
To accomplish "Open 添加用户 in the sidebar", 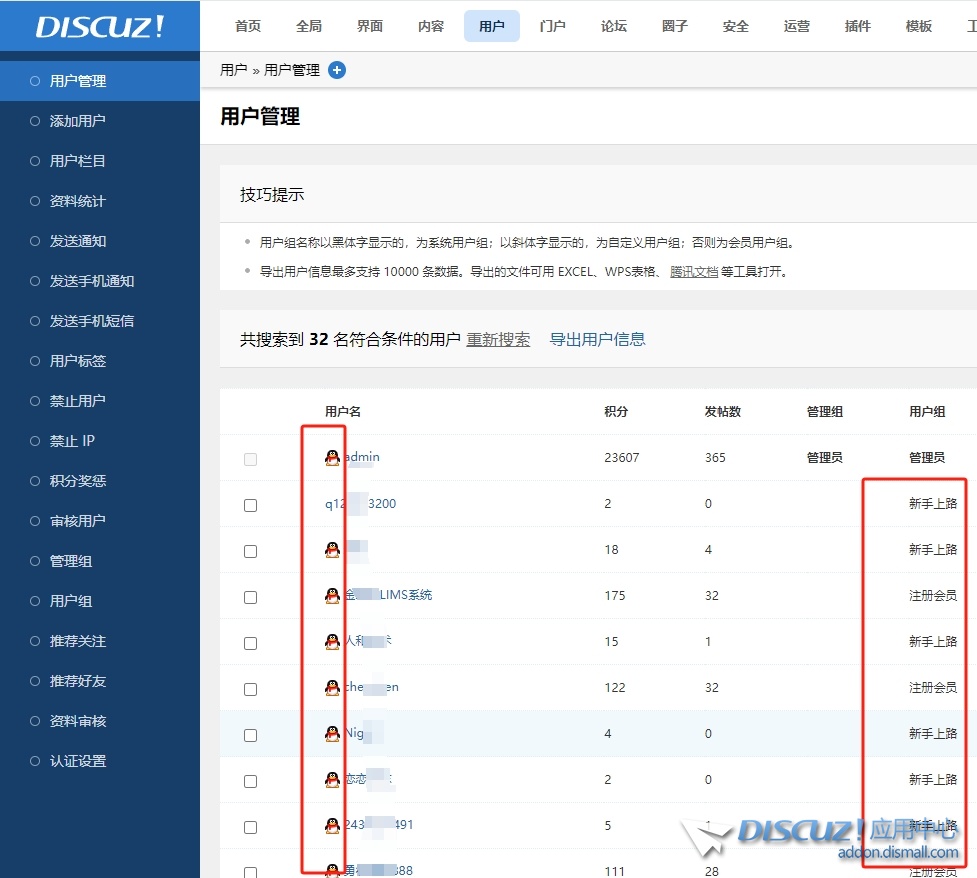I will point(75,120).
